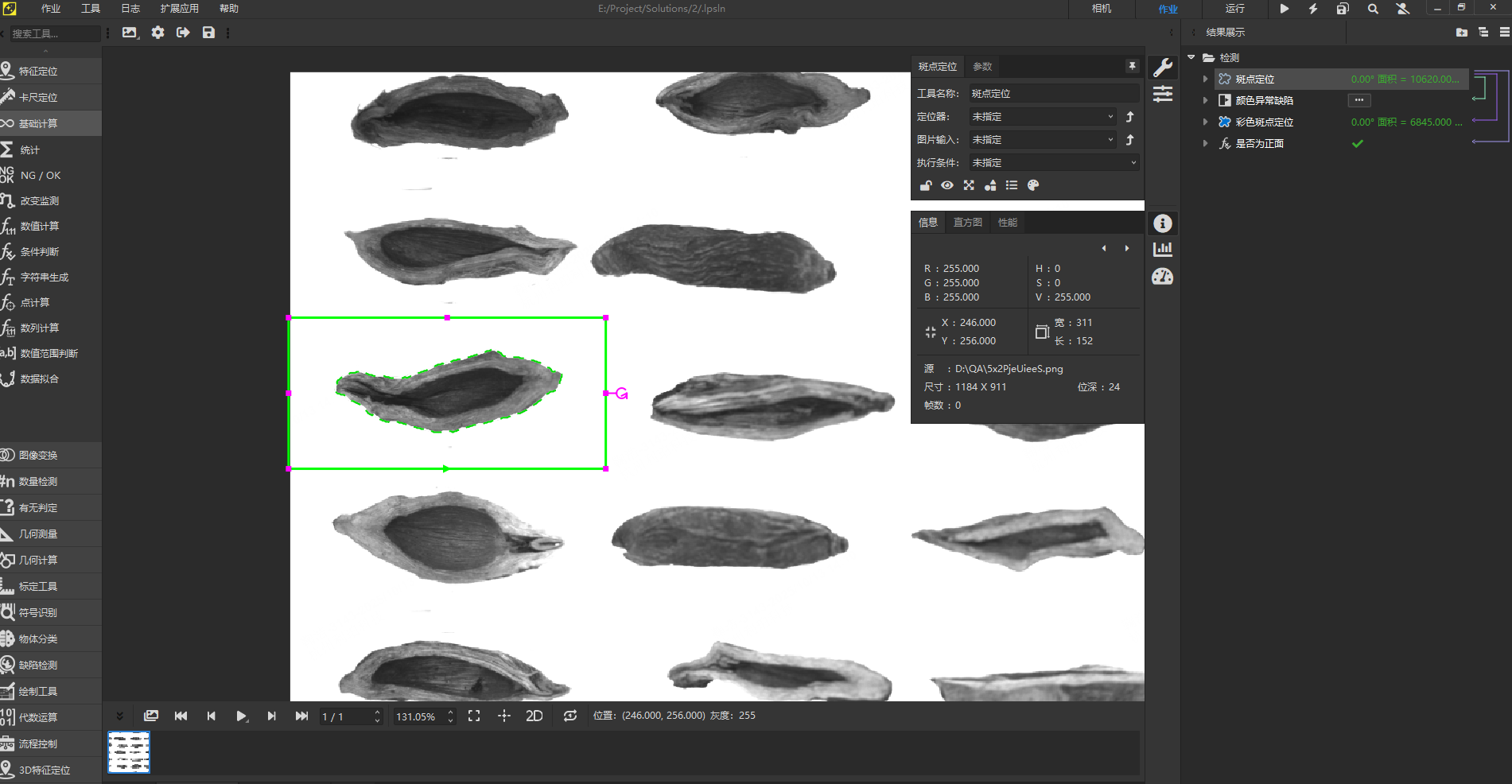Expand the 彩色斑点定位 tree item
Viewport: 1512px width, 784px height.
click(x=1206, y=122)
